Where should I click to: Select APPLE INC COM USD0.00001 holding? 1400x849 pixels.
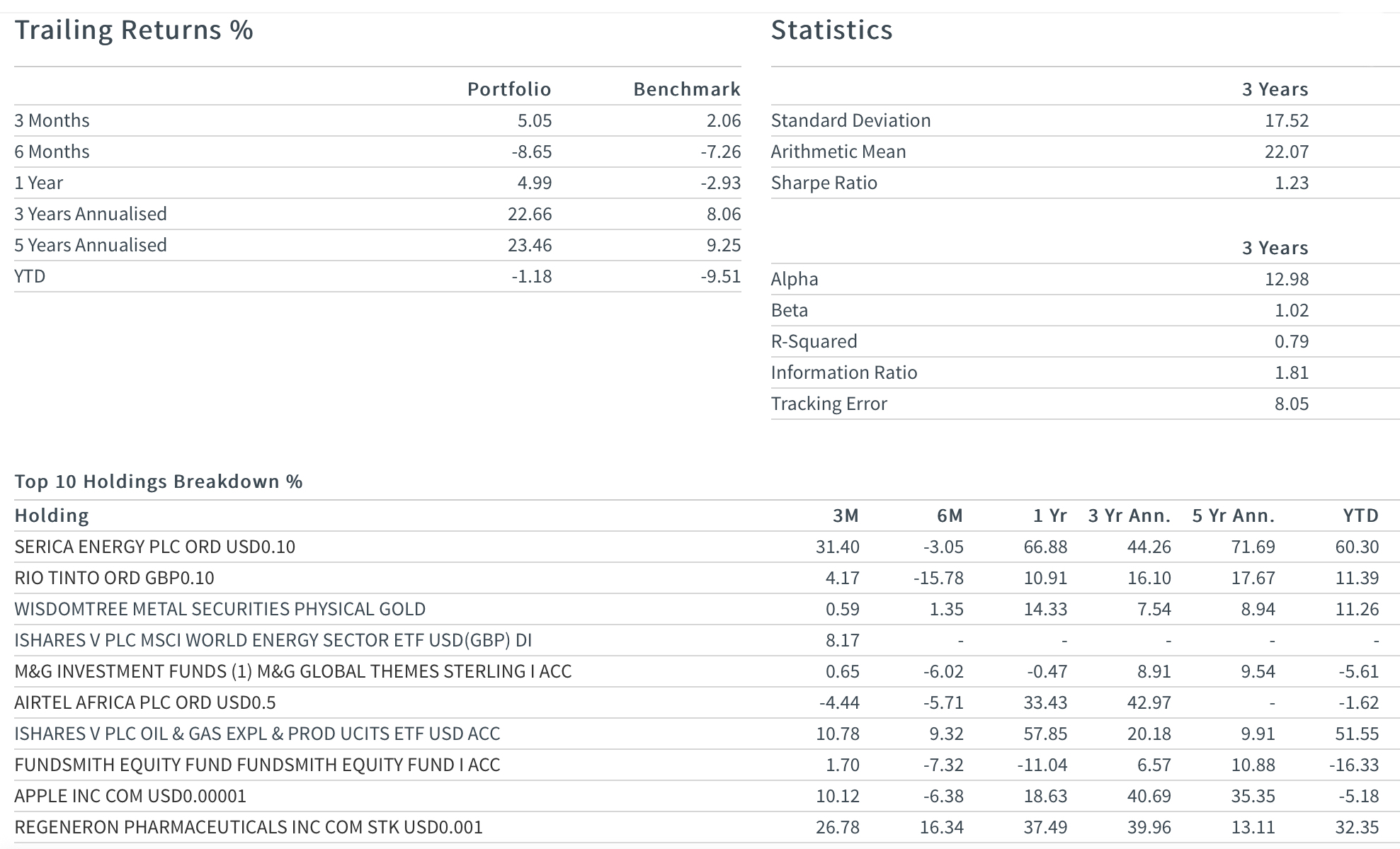point(130,796)
